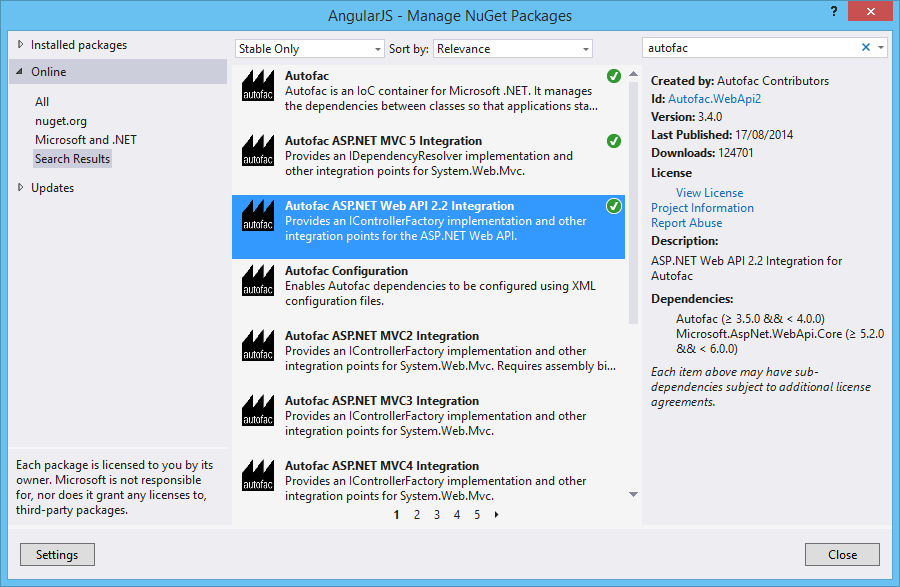Click the Autofac ASP.NET MVC2 Integration logo
900x587 pixels.
pyautogui.click(x=258, y=345)
